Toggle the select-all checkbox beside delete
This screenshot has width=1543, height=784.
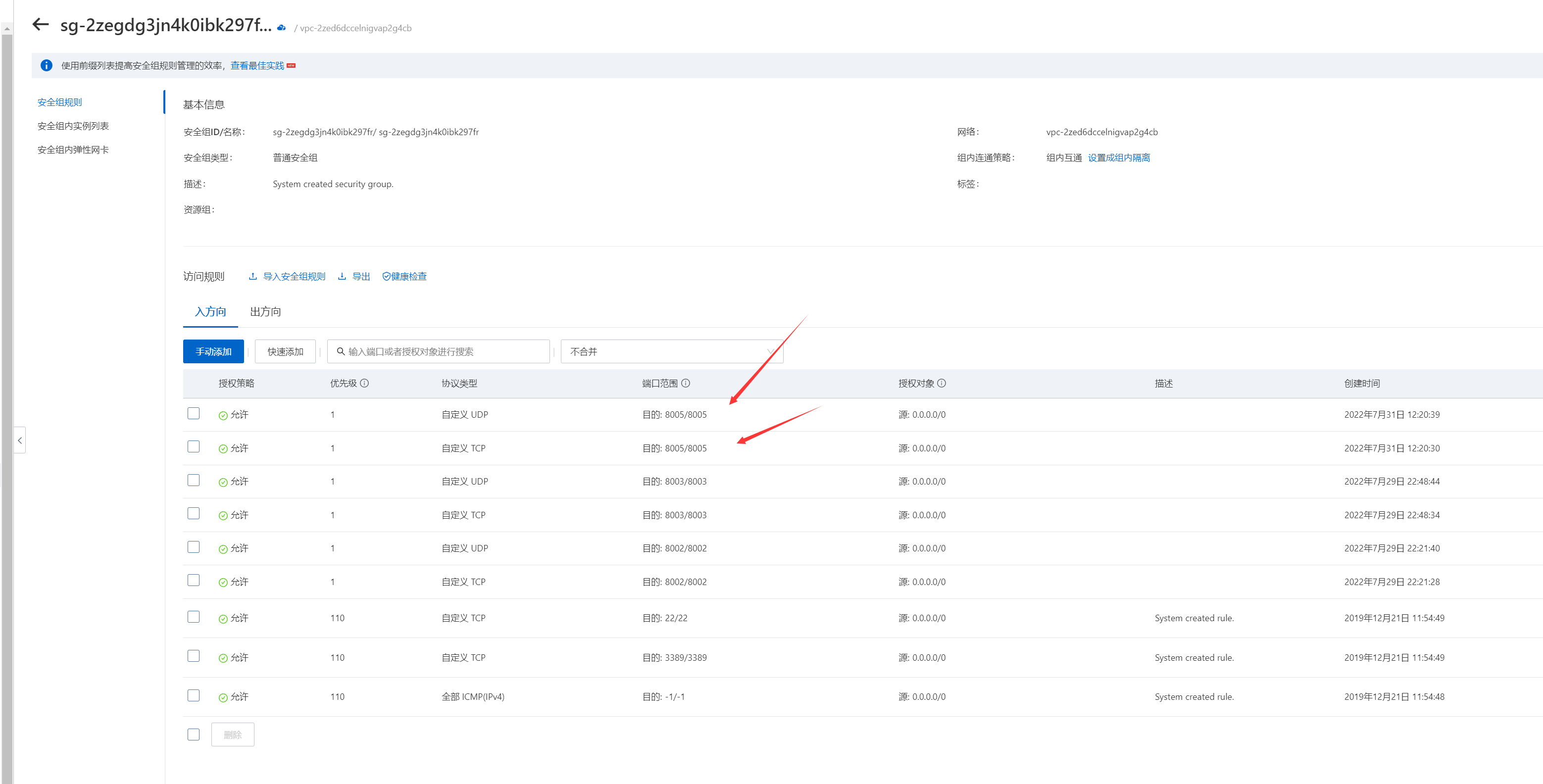194,735
